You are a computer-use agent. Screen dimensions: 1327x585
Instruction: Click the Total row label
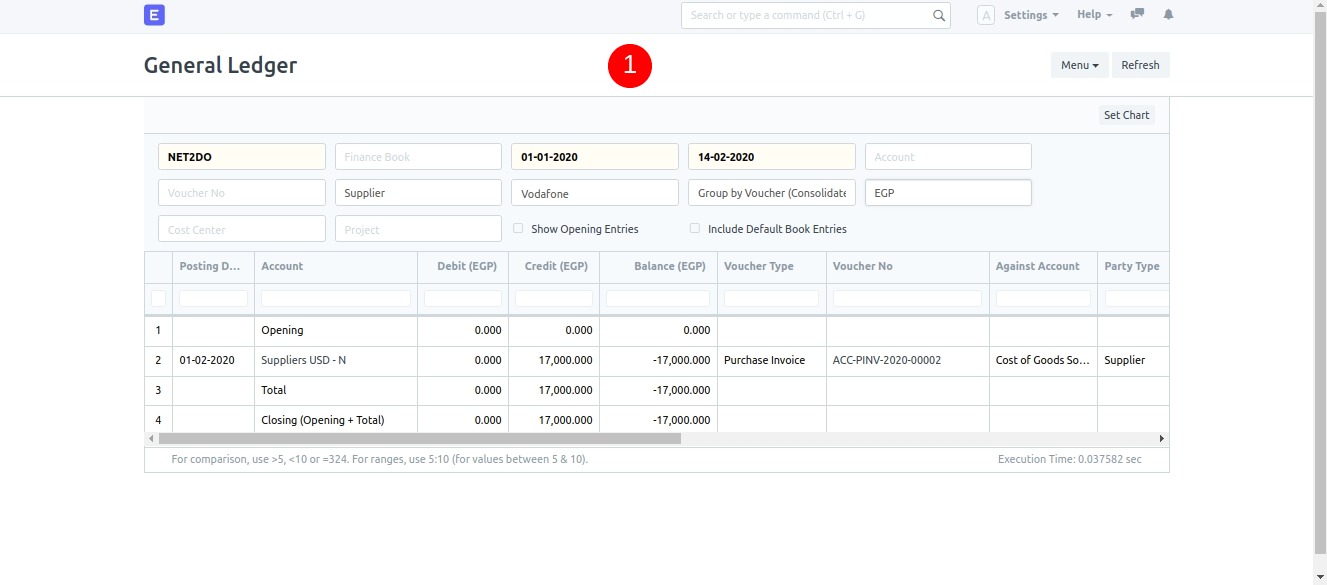point(274,390)
